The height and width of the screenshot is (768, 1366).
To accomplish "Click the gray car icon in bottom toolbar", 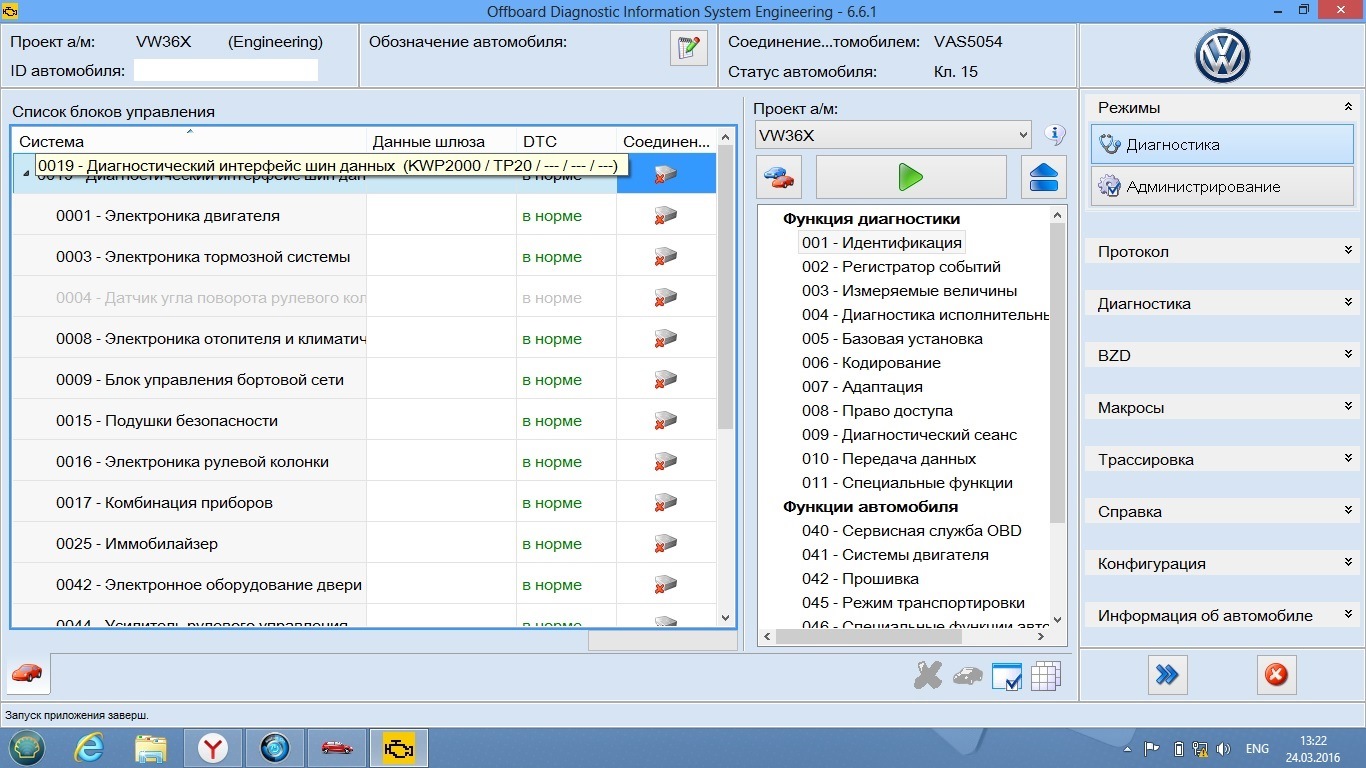I will pos(967,676).
